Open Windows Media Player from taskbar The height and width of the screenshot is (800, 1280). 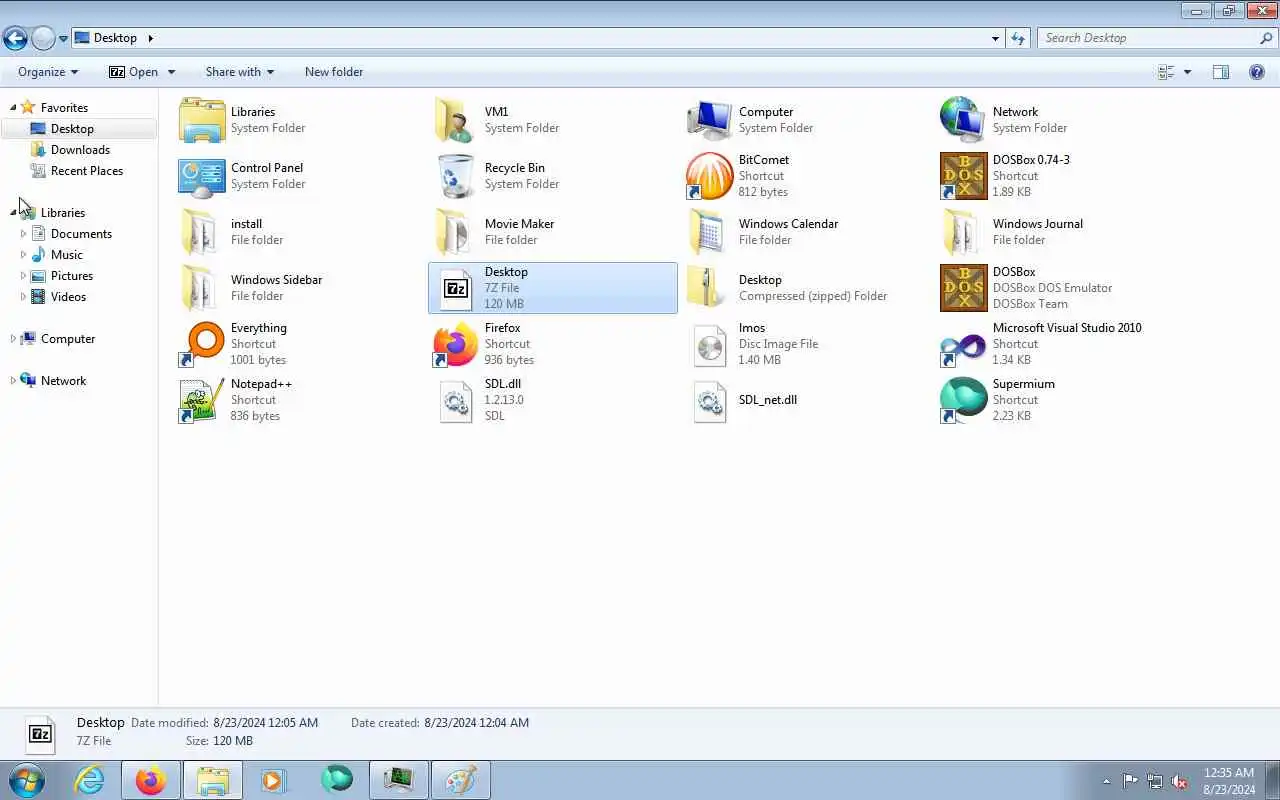274,780
